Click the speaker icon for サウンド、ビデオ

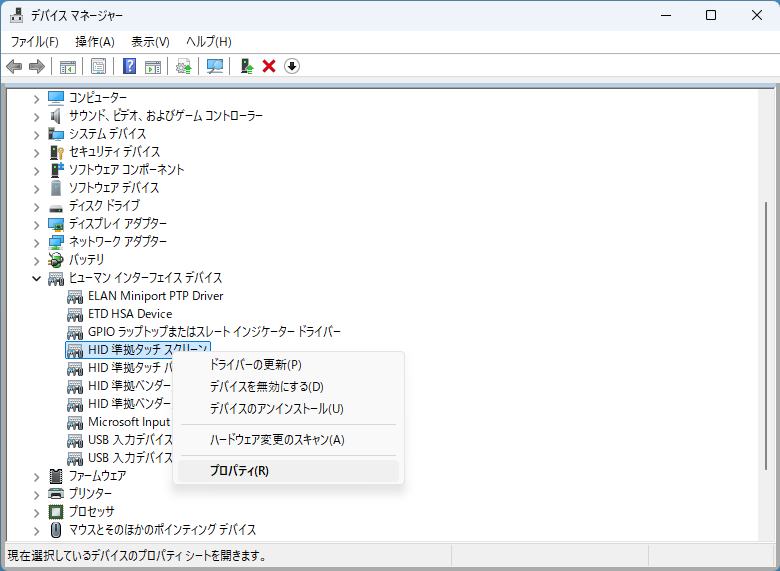[56, 116]
